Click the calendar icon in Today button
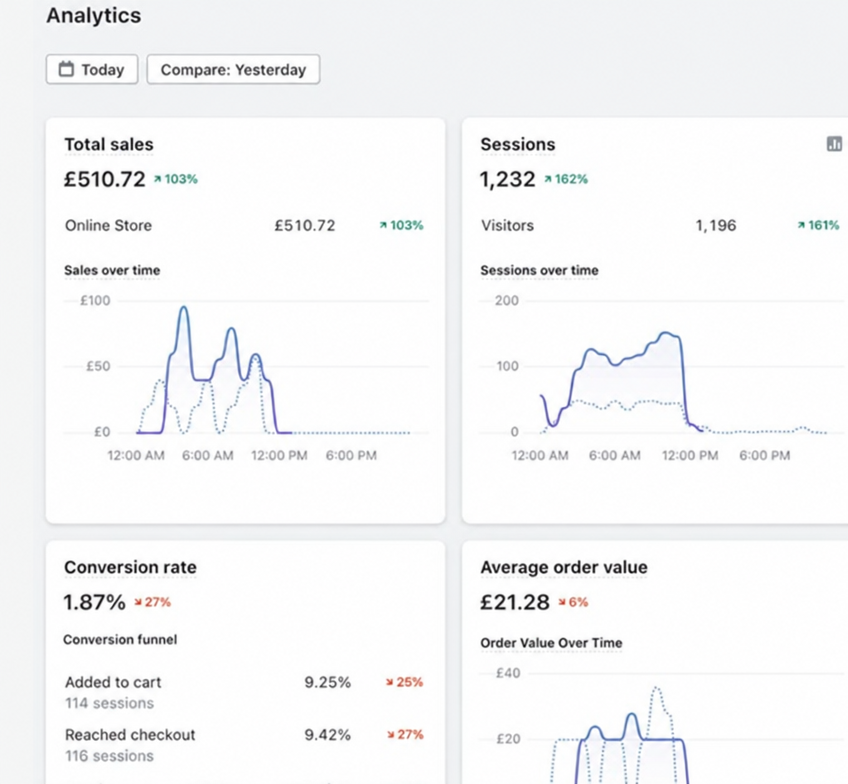Image resolution: width=848 pixels, height=784 pixels. (x=66, y=69)
